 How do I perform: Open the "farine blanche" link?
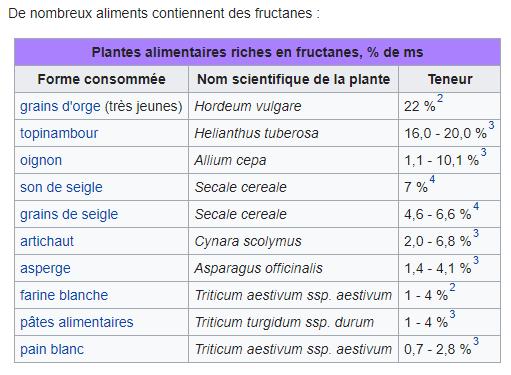(64, 295)
